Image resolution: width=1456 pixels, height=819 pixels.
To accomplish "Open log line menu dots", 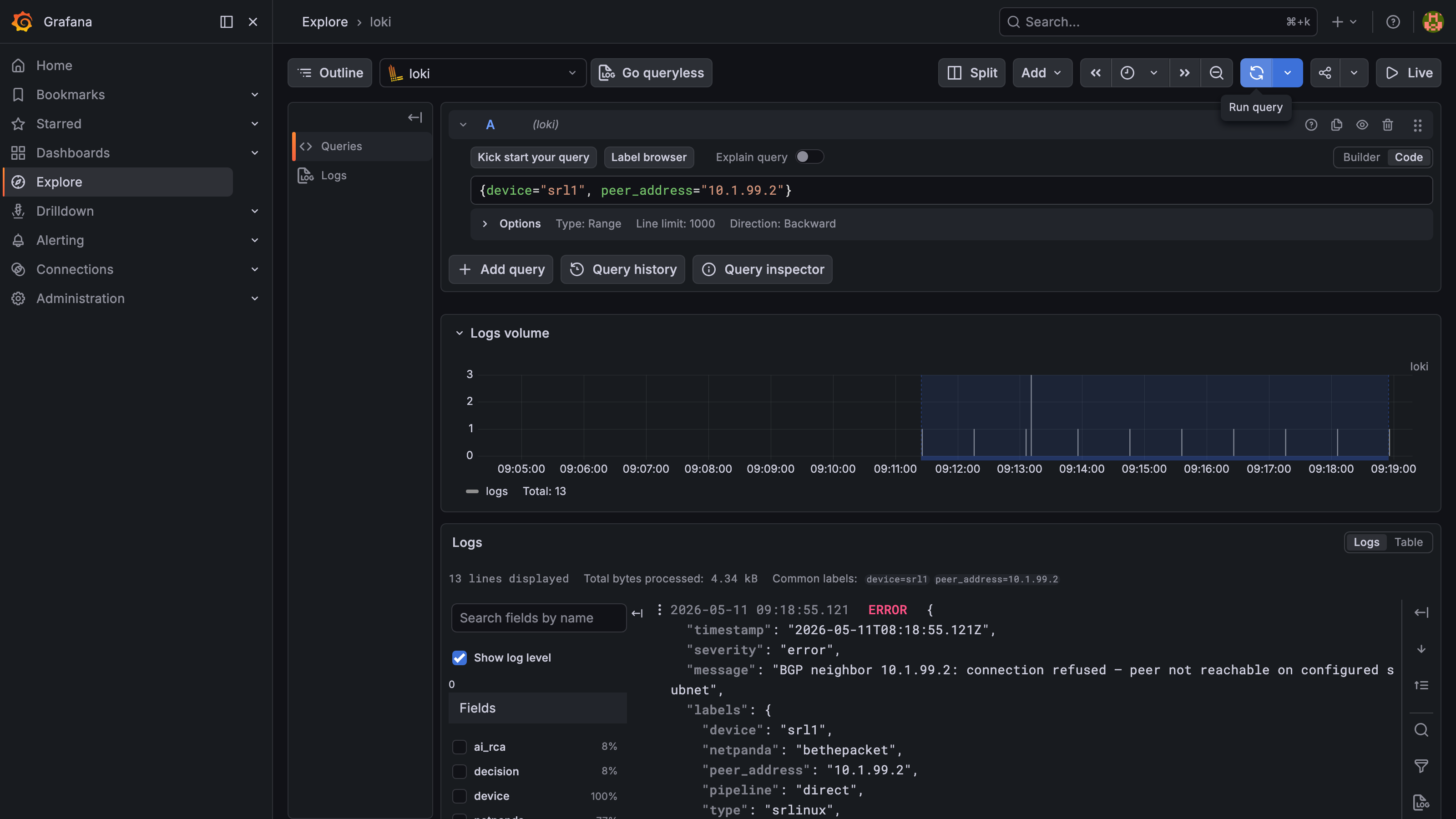I will (659, 609).
